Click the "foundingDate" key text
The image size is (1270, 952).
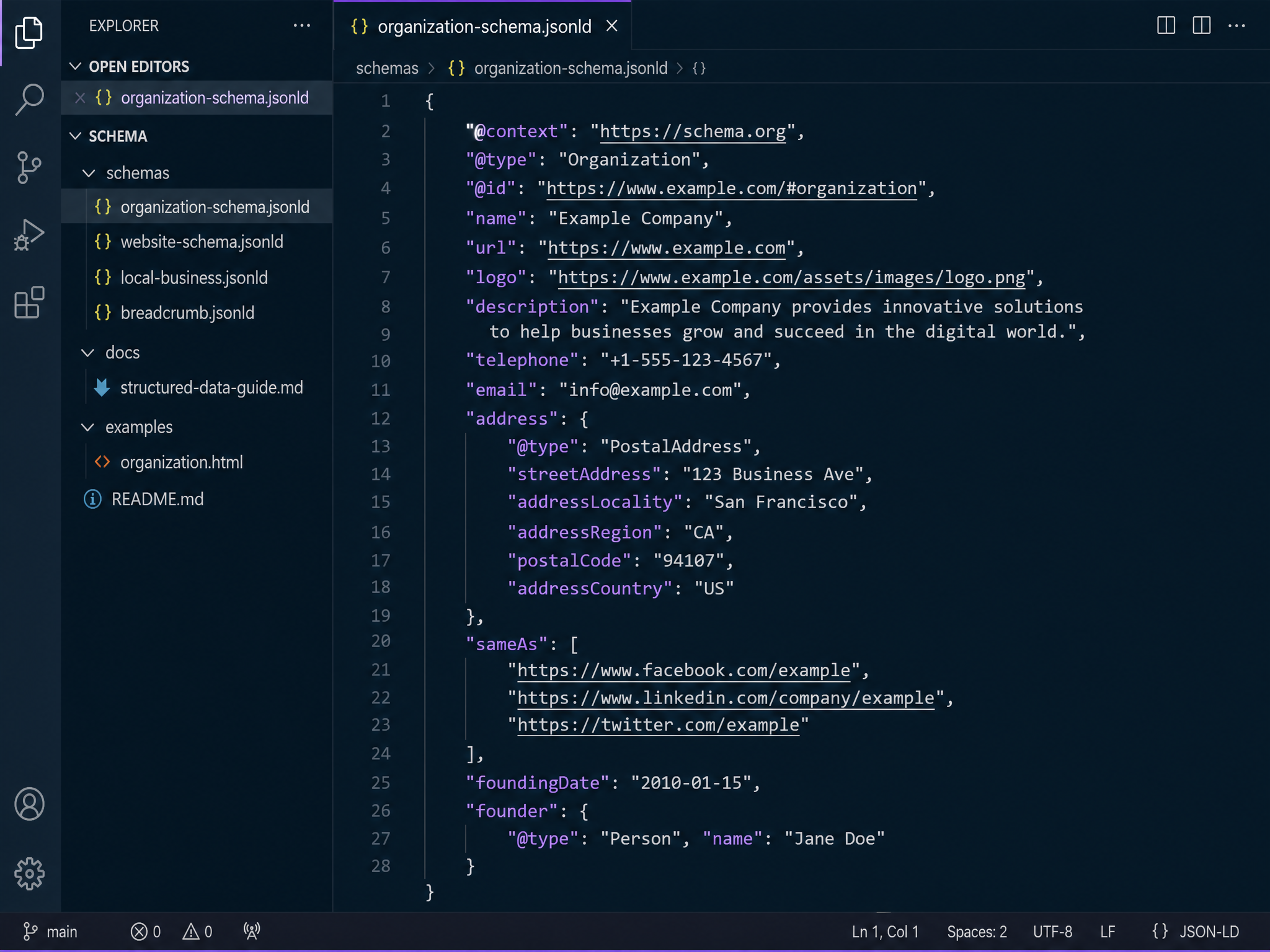[538, 783]
